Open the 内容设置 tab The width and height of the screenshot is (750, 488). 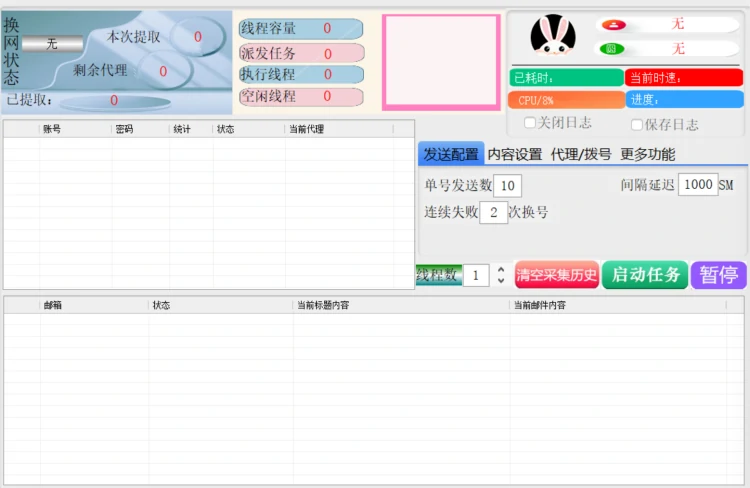pyautogui.click(x=515, y=154)
